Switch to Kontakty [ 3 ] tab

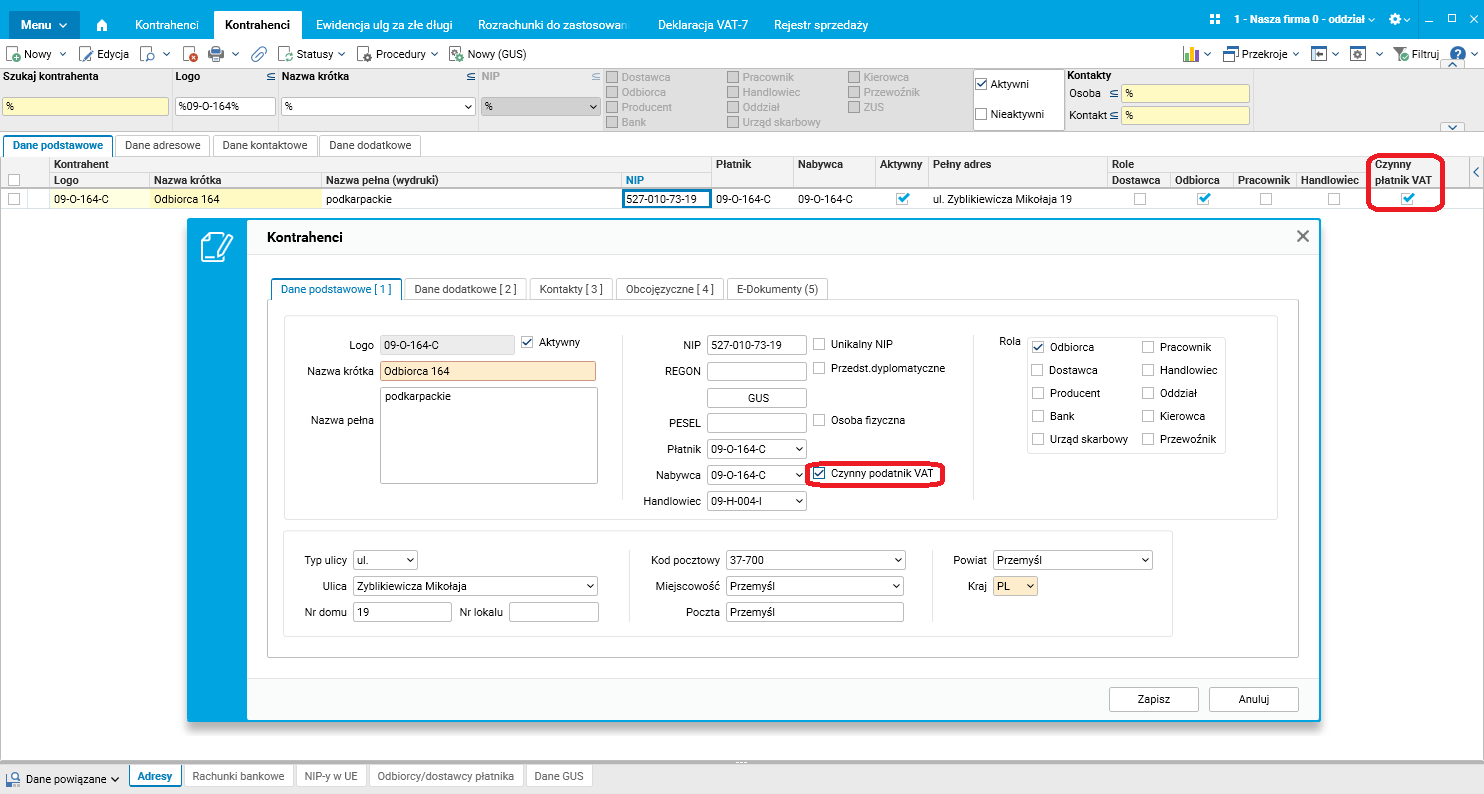pyautogui.click(x=571, y=289)
